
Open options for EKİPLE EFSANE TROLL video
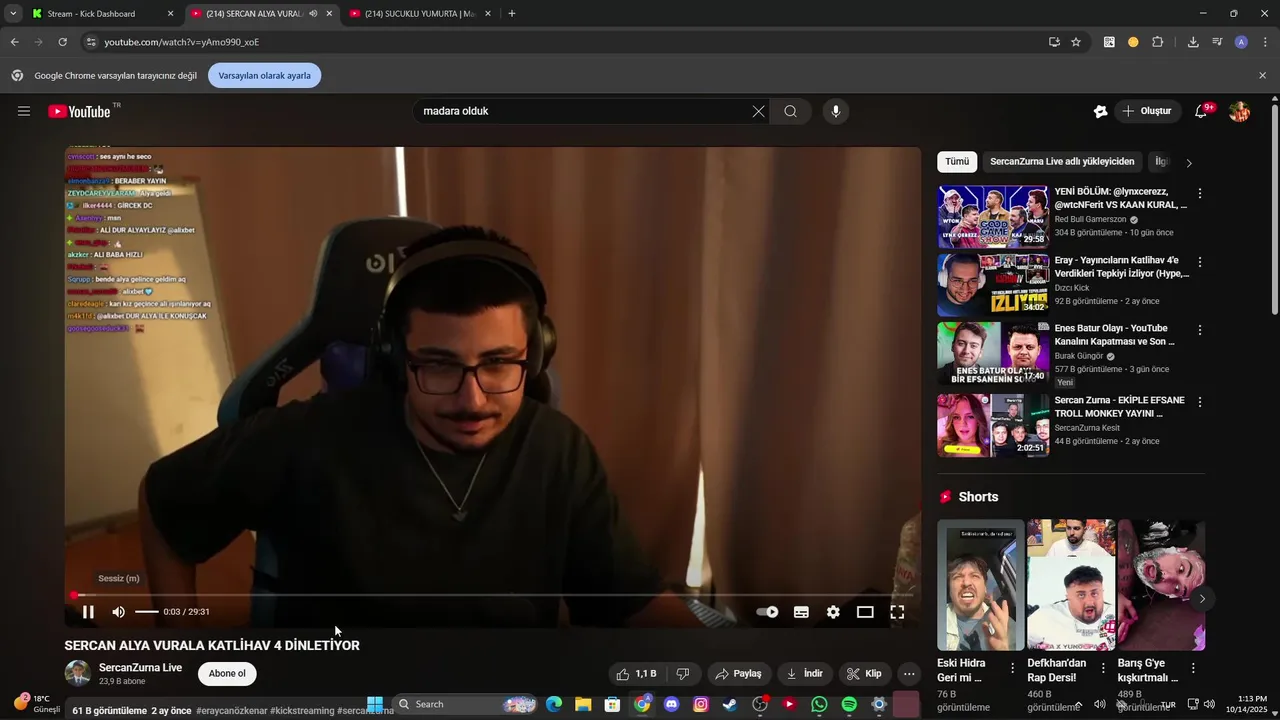point(1200,402)
